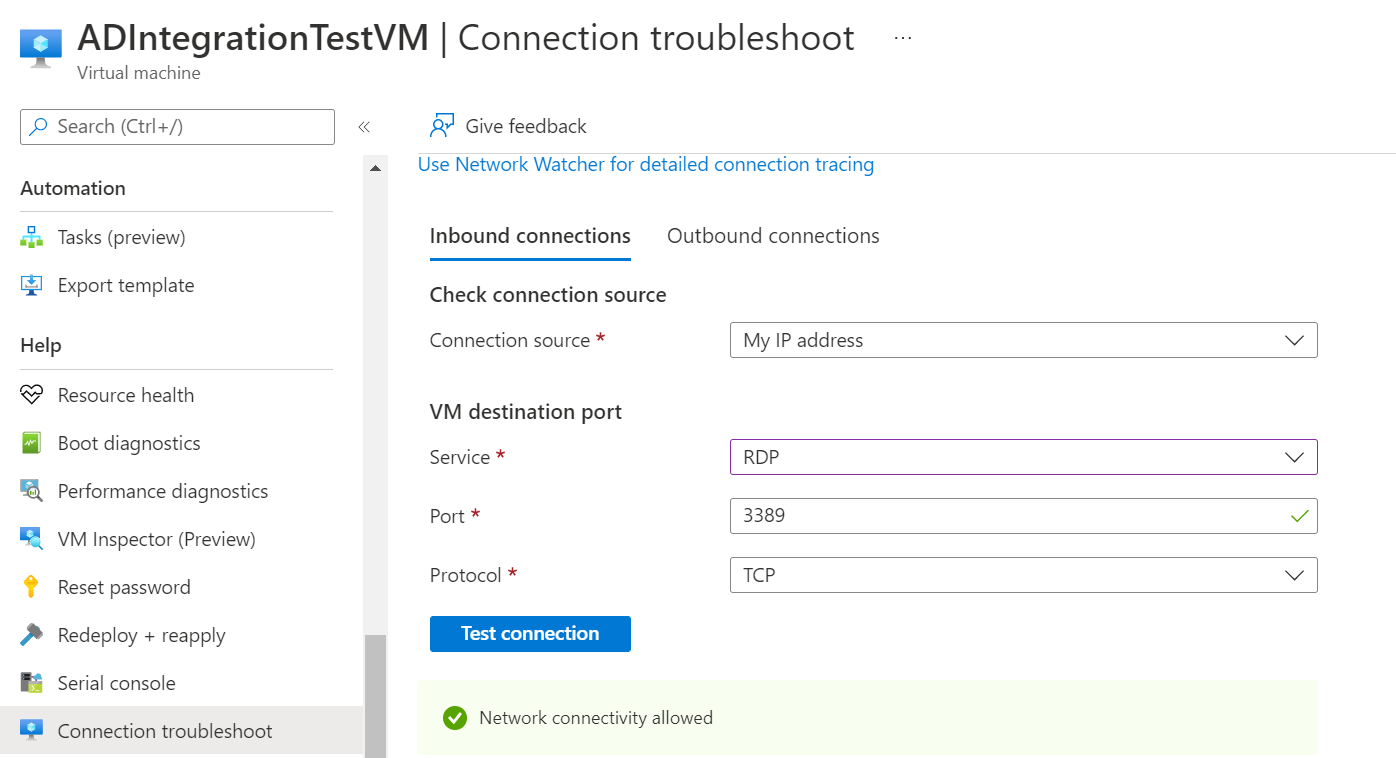
Task: Click the Give feedback icon
Action: [442, 126]
